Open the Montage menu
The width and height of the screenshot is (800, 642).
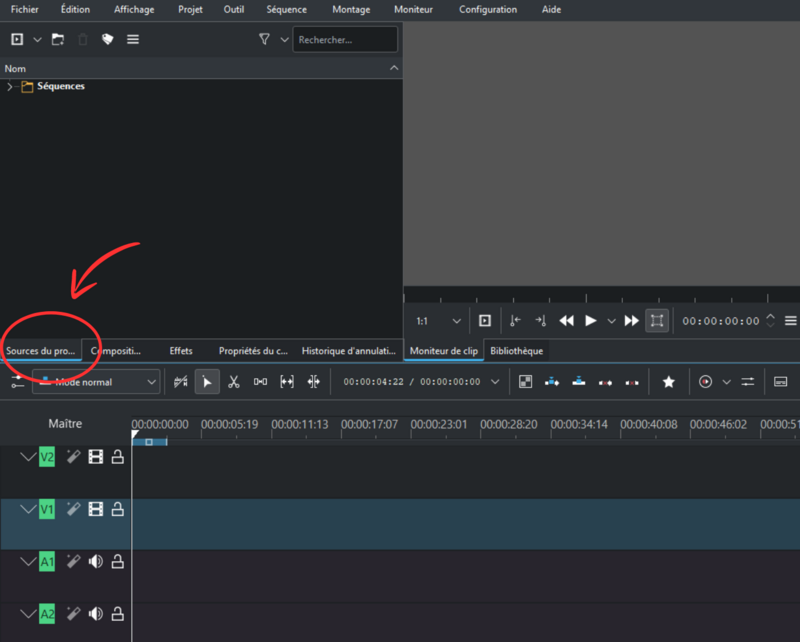(x=351, y=9)
